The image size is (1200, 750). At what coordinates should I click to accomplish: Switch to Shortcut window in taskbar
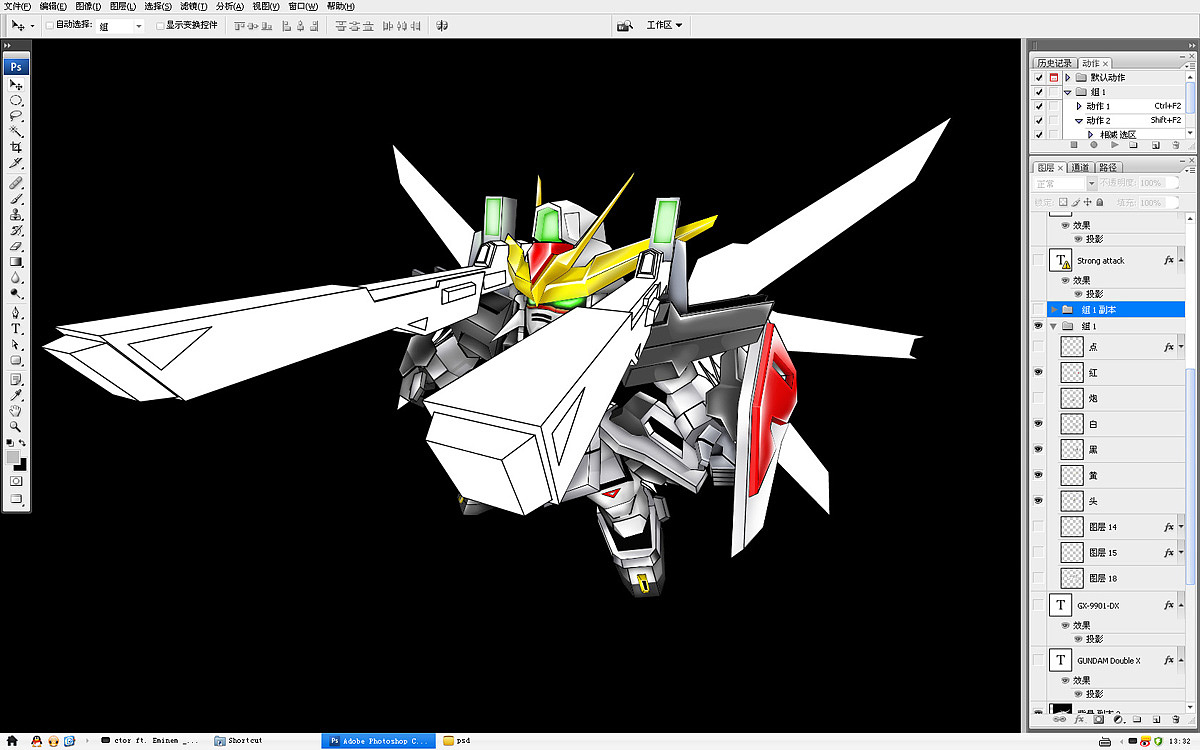tap(238, 741)
